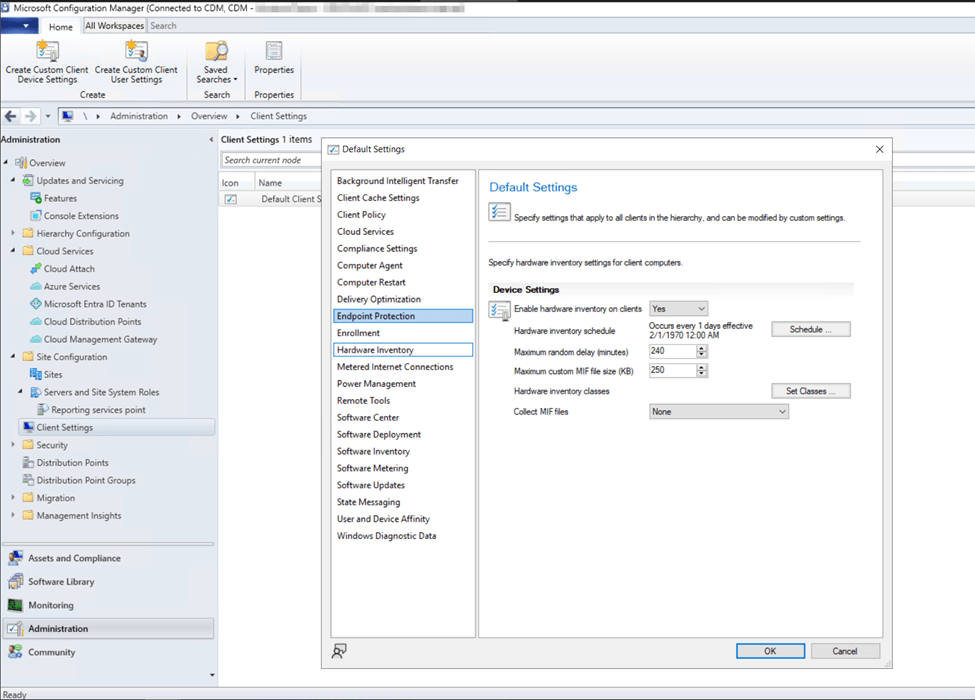This screenshot has width=975, height=700.
Task: Click Create Custom Client User Settings icon
Action: (x=136, y=52)
